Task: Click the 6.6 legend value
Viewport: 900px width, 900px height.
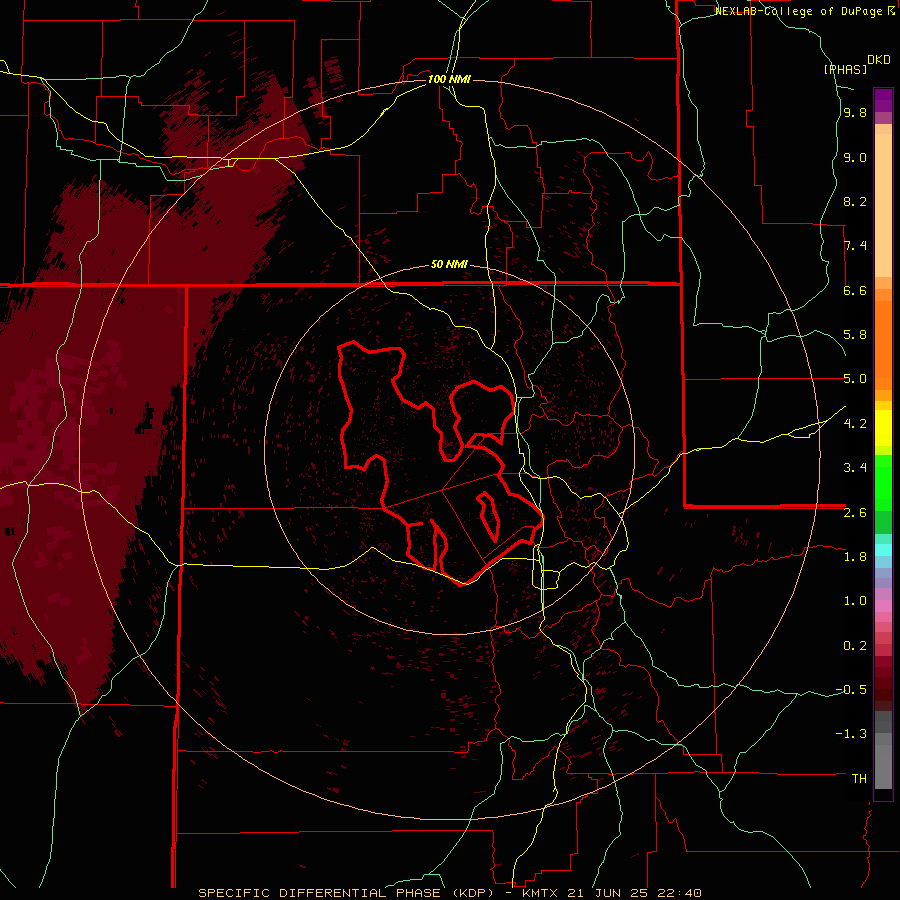Action: [x=855, y=291]
